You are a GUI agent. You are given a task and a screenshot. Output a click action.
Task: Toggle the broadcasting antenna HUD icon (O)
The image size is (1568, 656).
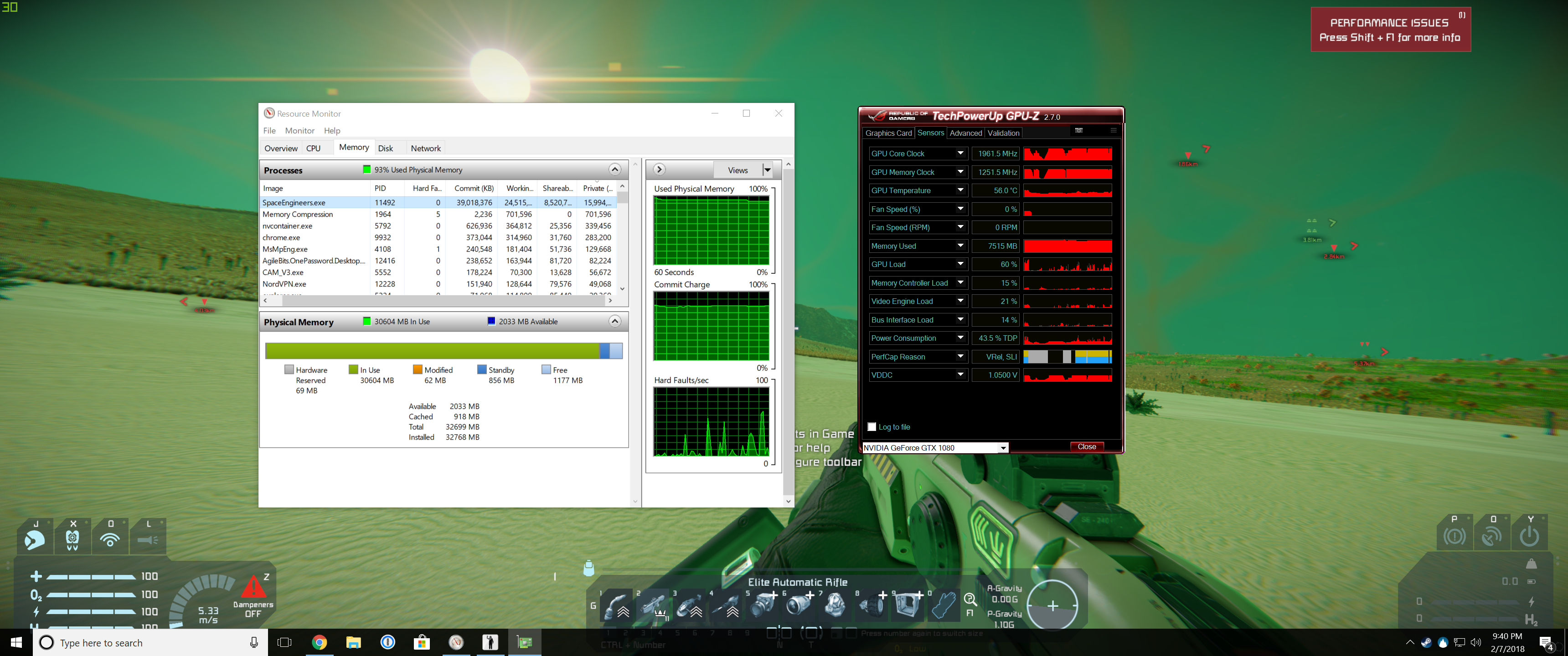(x=110, y=536)
